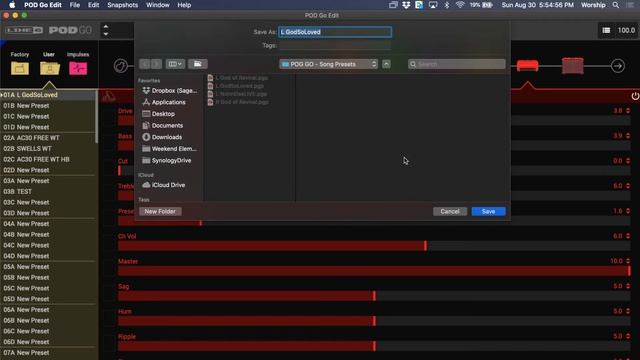Click the AirPlay display icon
This screenshot has width=640, height=360.
[x=433, y=5]
